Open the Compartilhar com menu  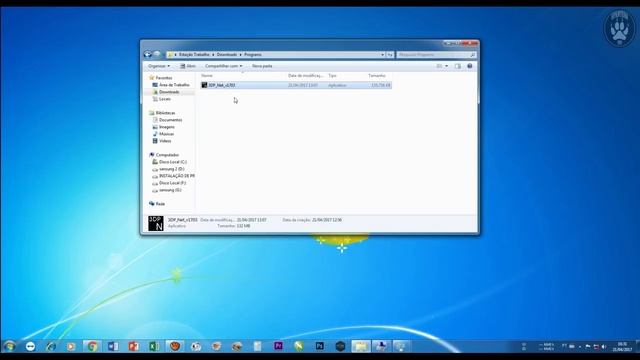coord(224,66)
